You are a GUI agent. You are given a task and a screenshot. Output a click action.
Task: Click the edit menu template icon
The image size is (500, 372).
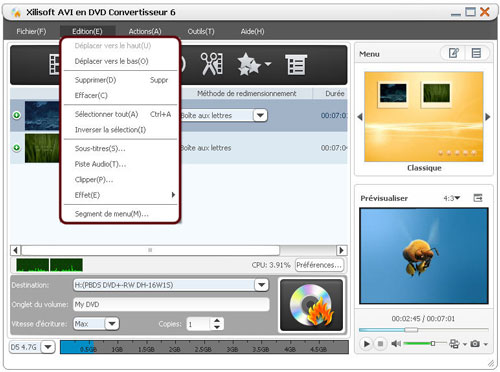tap(454, 53)
